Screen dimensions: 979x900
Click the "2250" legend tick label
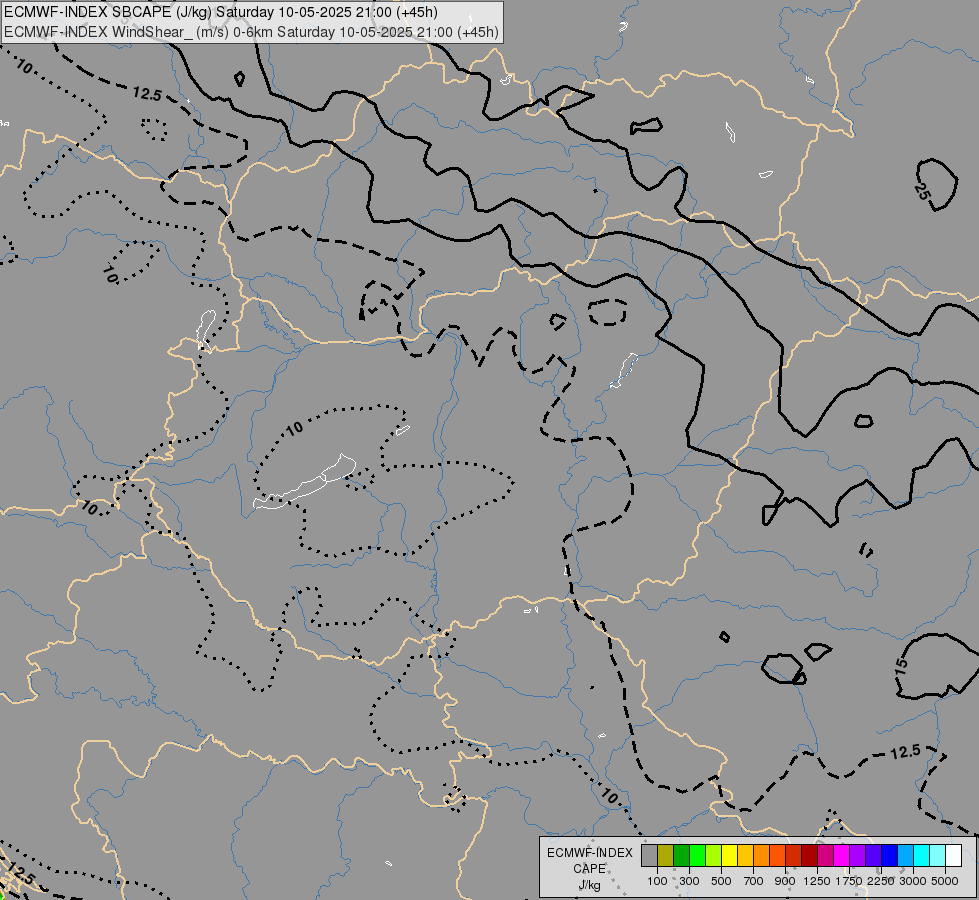881,881
